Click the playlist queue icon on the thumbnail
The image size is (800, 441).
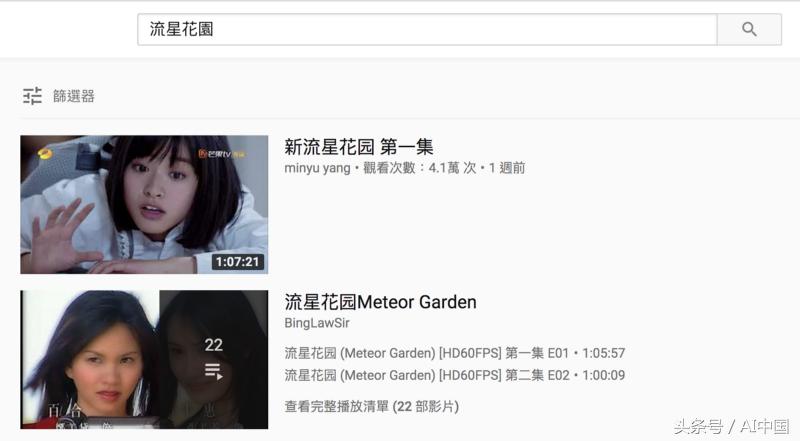[213, 371]
